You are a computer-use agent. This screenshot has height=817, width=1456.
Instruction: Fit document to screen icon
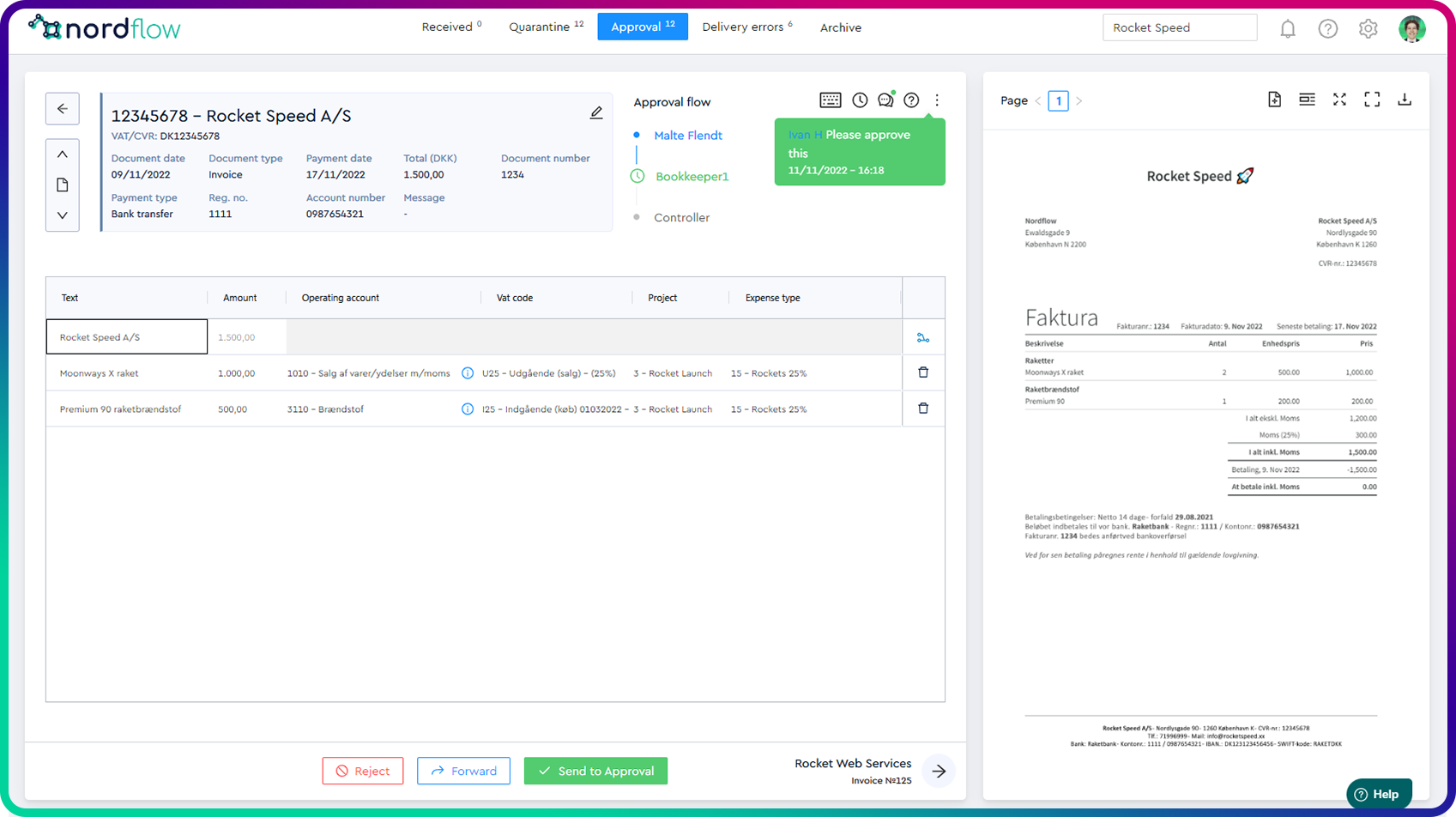tap(1339, 100)
